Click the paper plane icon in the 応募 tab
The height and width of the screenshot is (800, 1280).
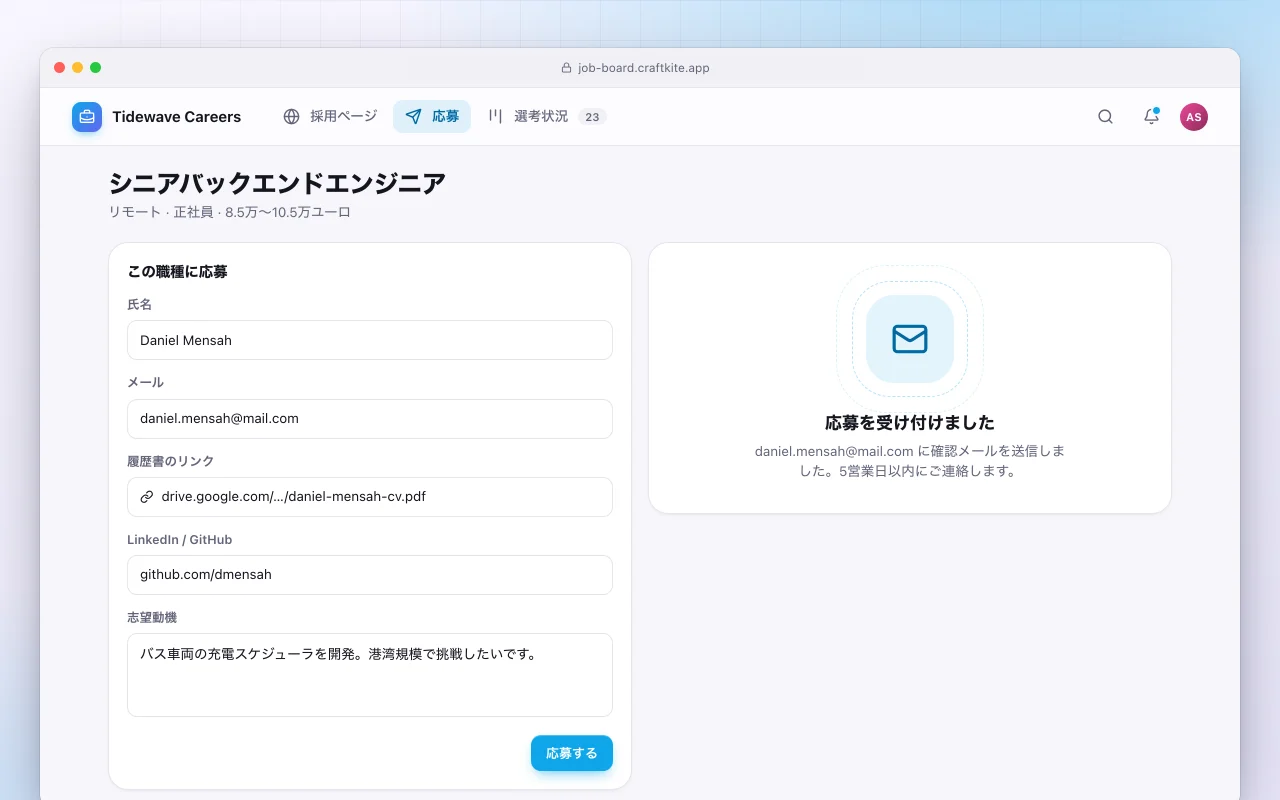[x=413, y=117]
